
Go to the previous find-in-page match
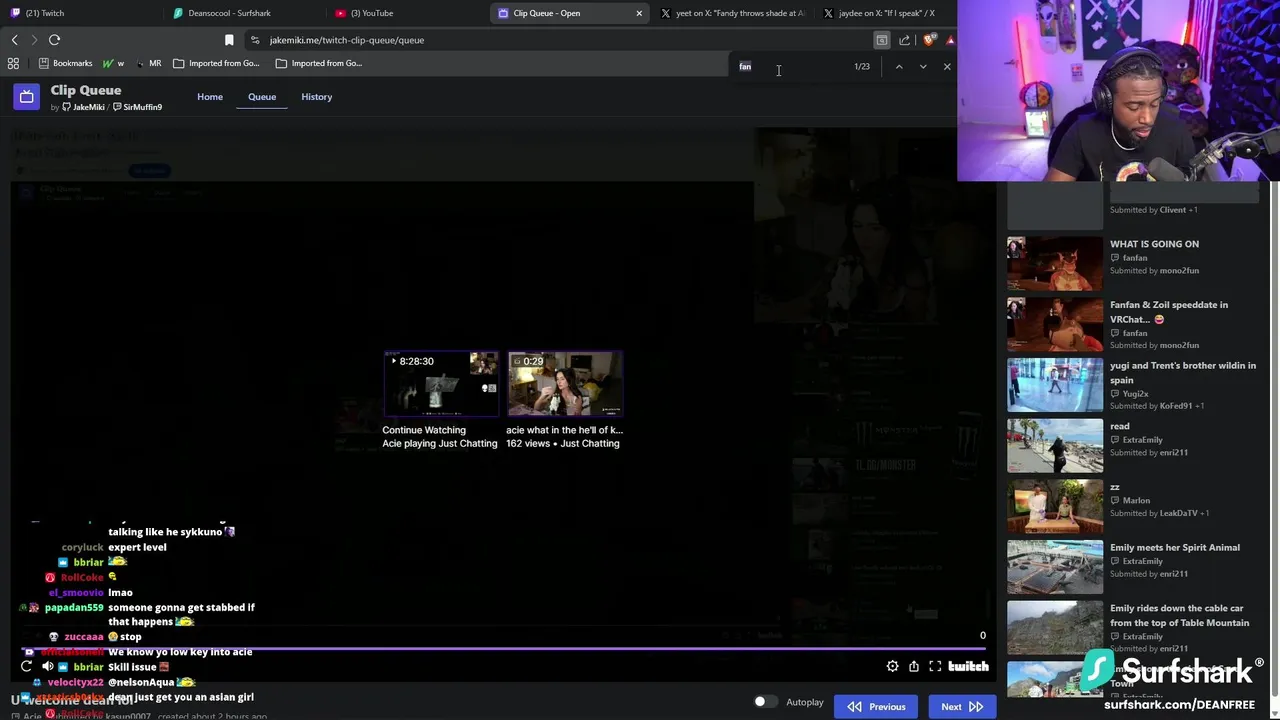899,66
